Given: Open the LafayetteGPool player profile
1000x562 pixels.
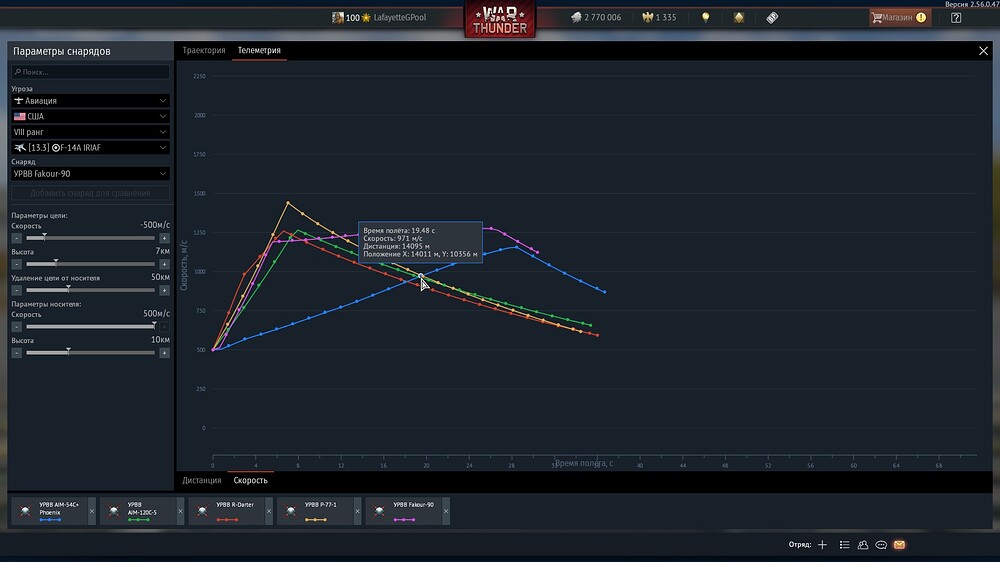Looking at the screenshot, I should 399,17.
